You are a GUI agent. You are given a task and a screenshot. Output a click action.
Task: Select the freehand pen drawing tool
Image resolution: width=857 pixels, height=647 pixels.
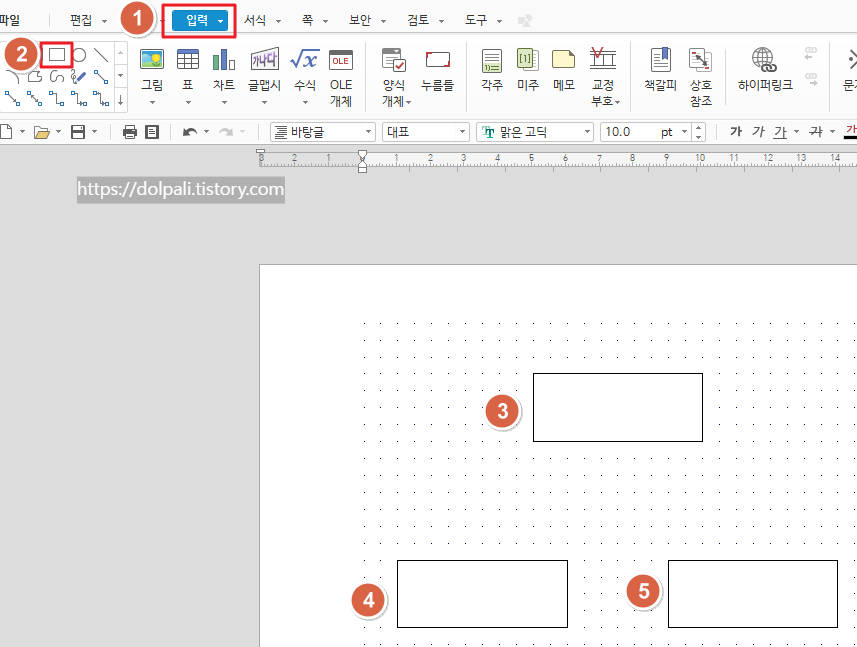78,77
